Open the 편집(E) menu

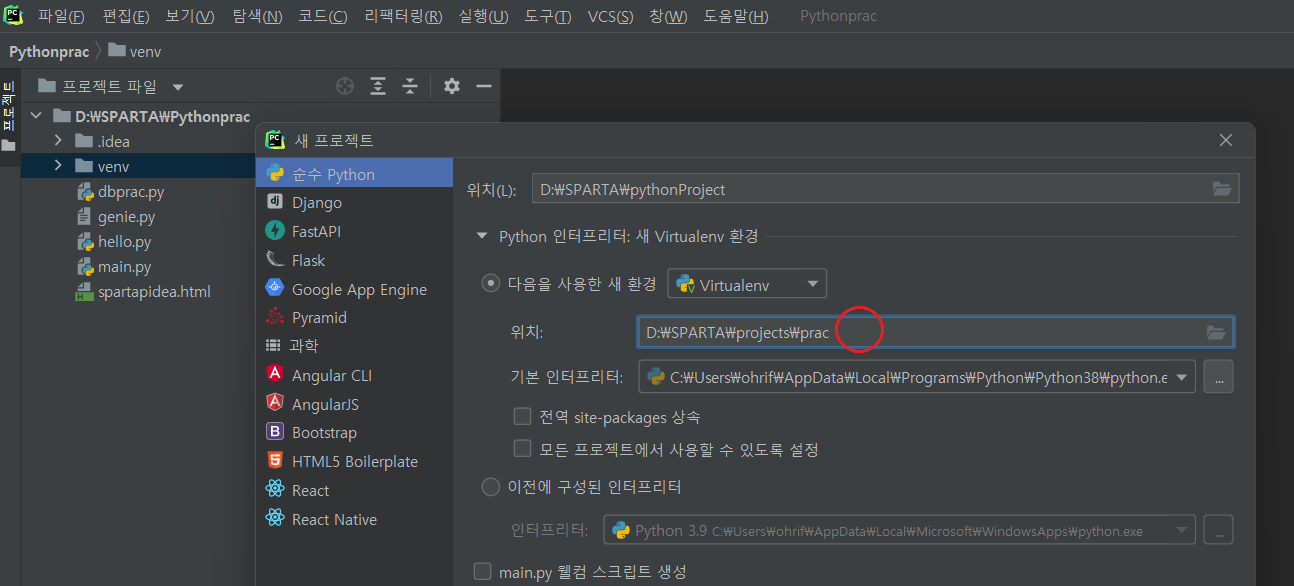point(125,17)
